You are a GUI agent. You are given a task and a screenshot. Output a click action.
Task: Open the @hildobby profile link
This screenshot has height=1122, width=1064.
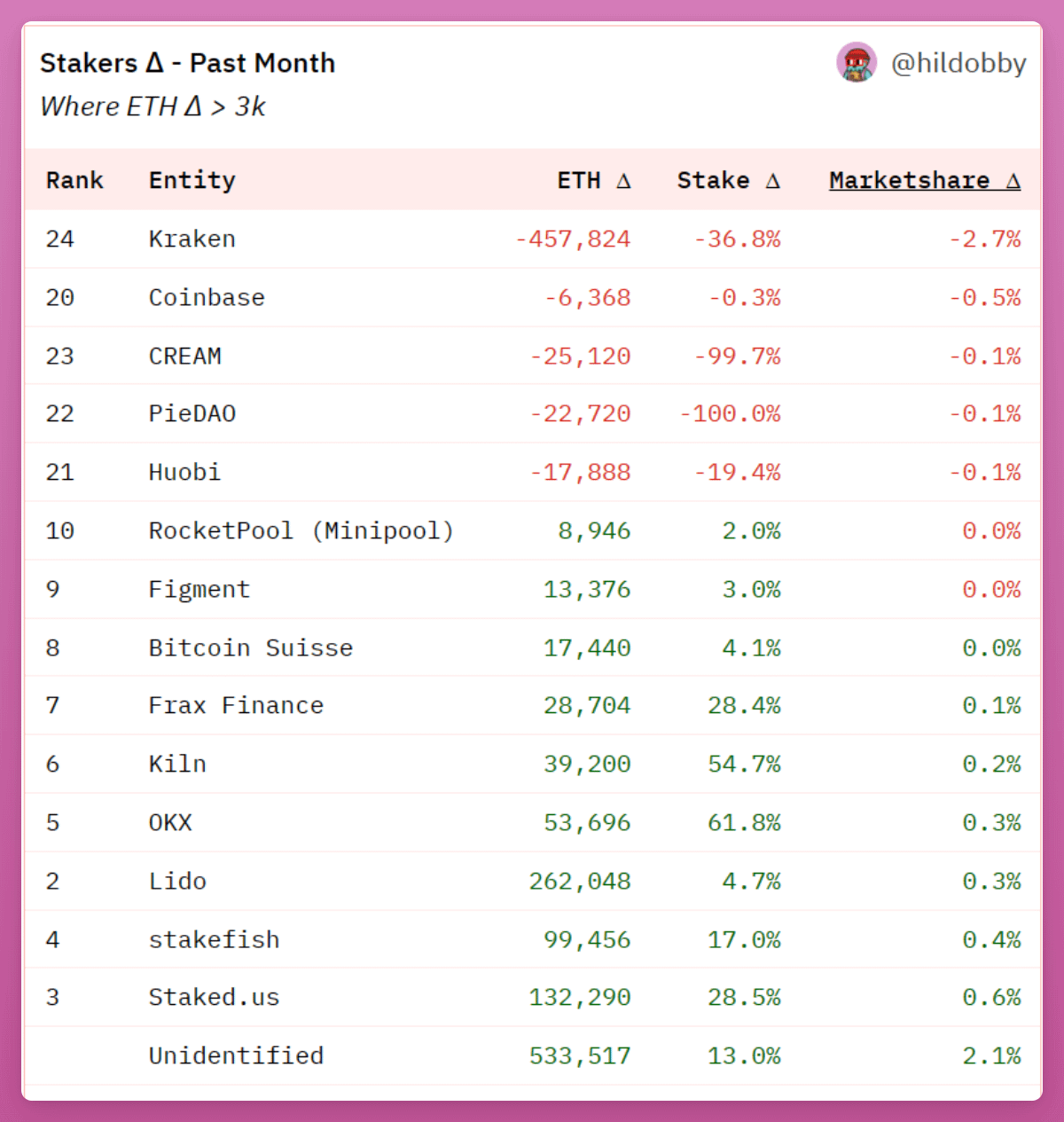pos(958,63)
